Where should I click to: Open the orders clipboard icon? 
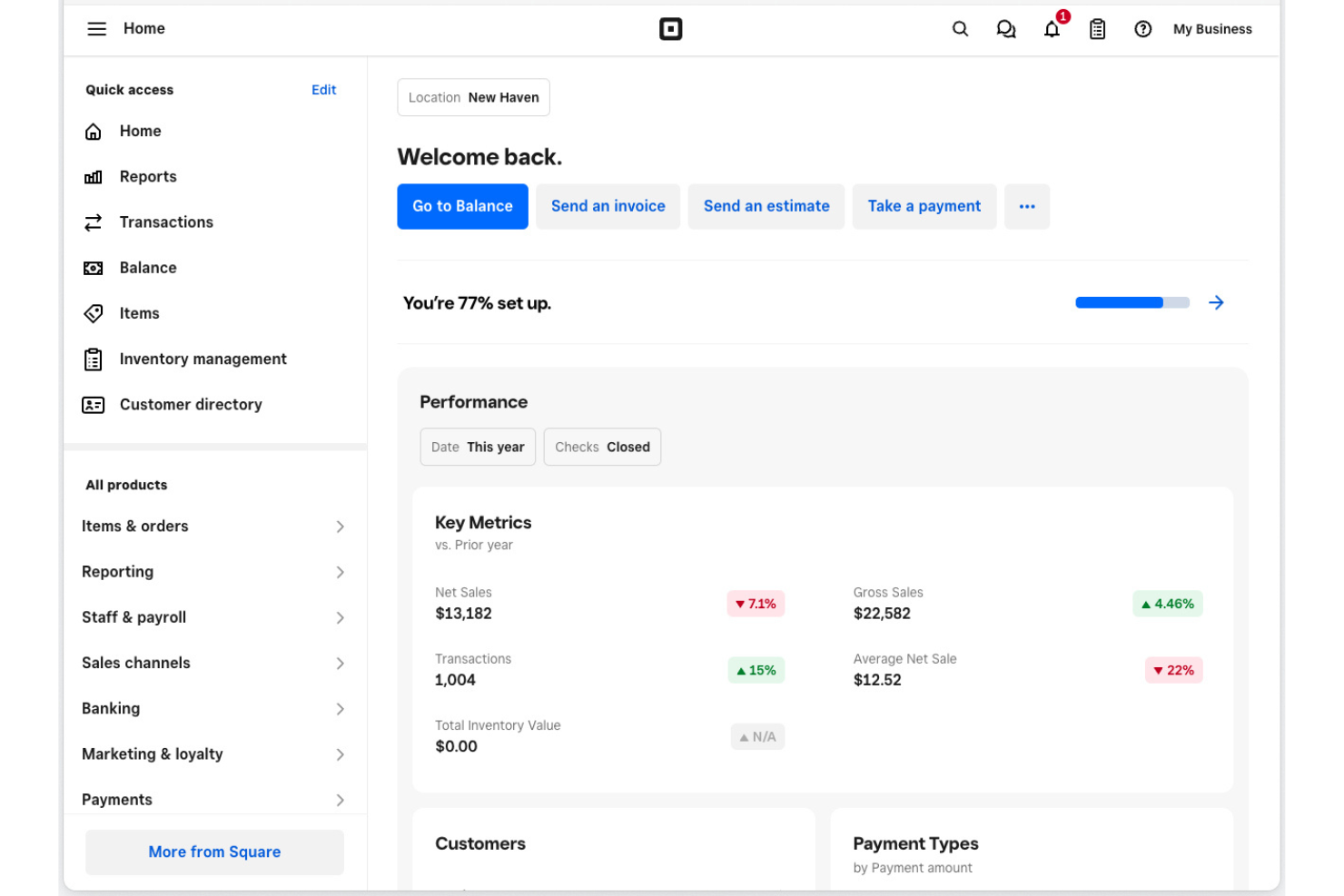pyautogui.click(x=1097, y=28)
